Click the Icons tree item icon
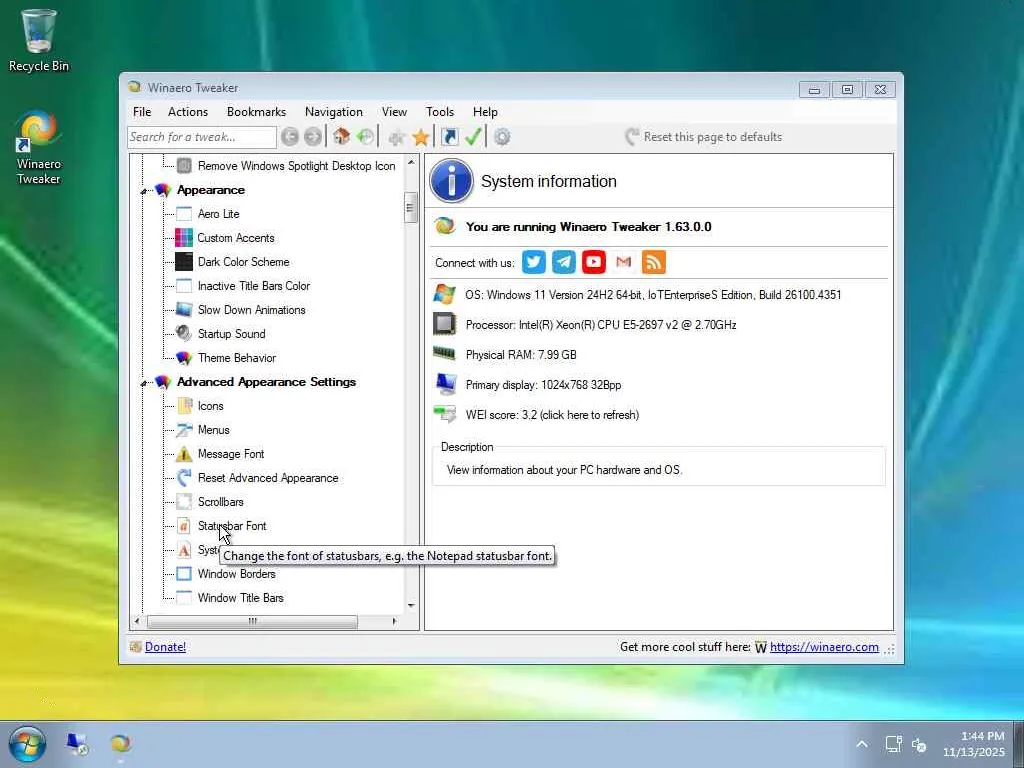 [x=184, y=406]
